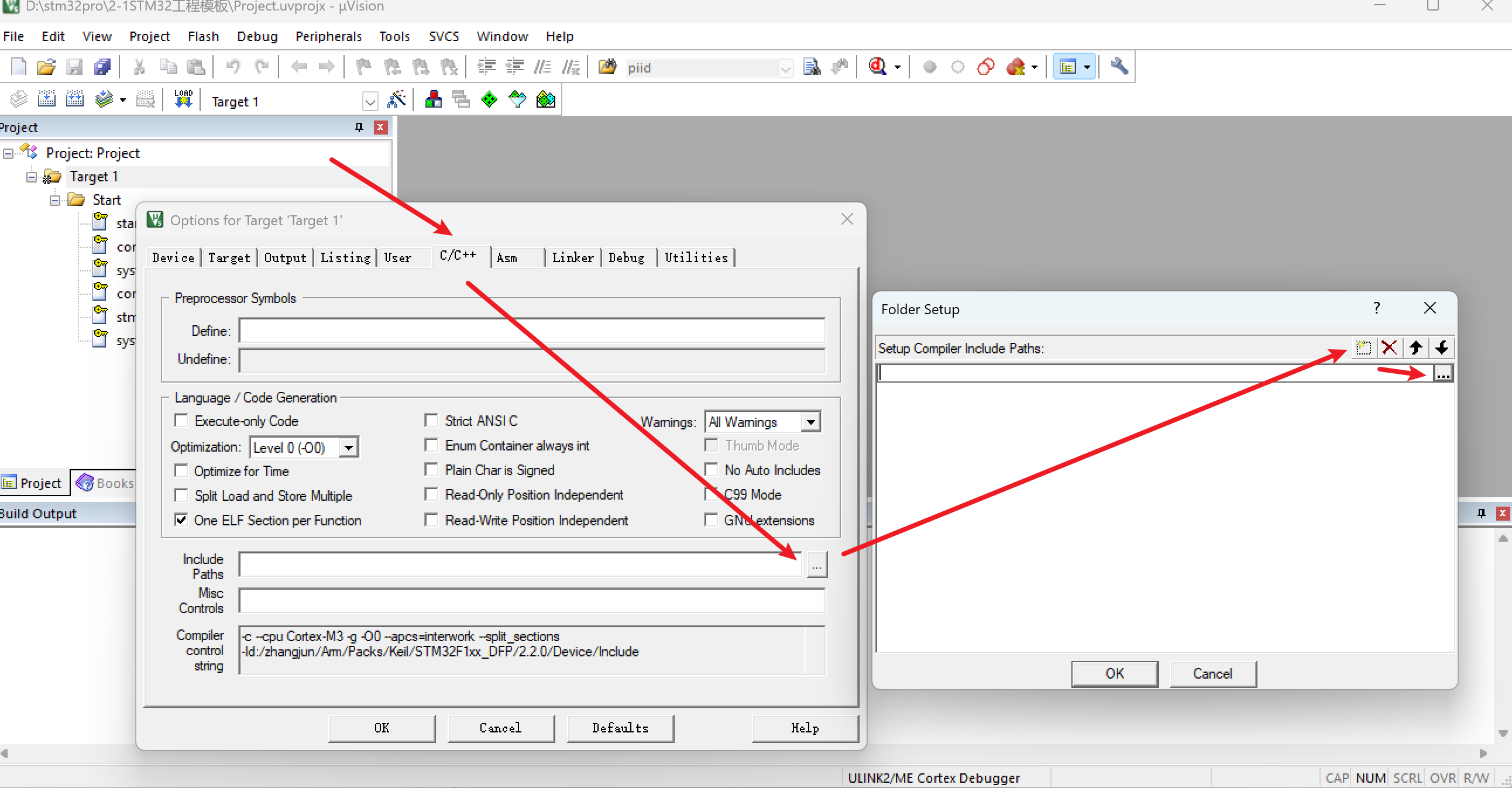Click the Redo arrow icon
This screenshot has width=1512, height=788.
click(261, 67)
